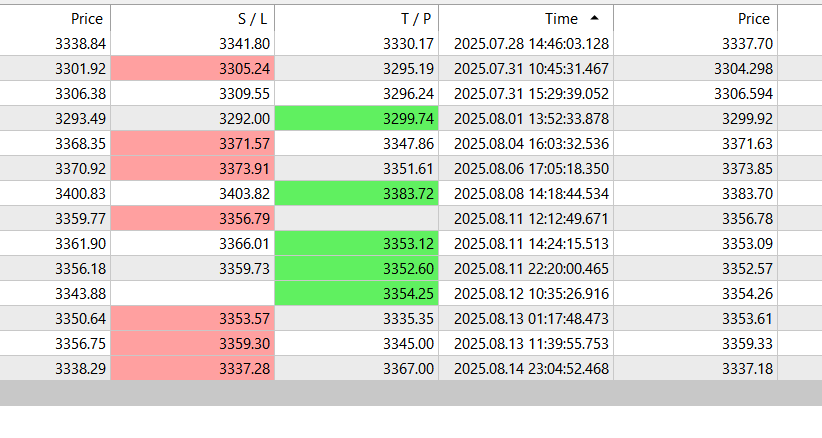822x438 pixels.
Task: Click green take profit value 3352.60
Action: click(357, 268)
